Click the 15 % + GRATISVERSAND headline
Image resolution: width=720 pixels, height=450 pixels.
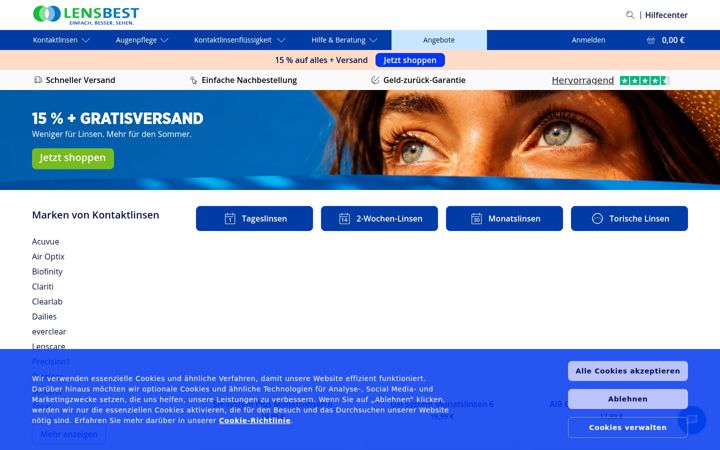(118, 118)
